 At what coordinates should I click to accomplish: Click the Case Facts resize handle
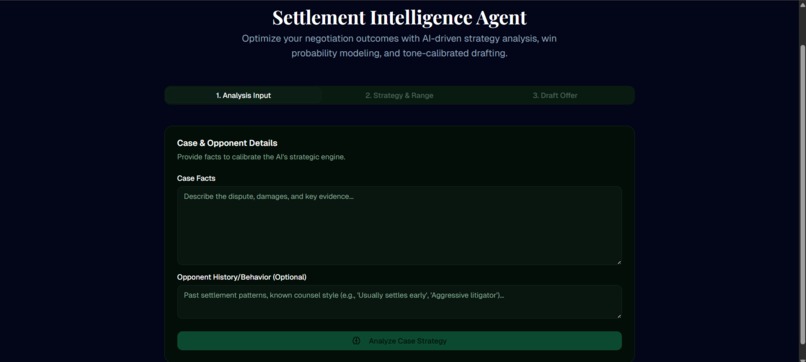pyautogui.click(x=619, y=262)
